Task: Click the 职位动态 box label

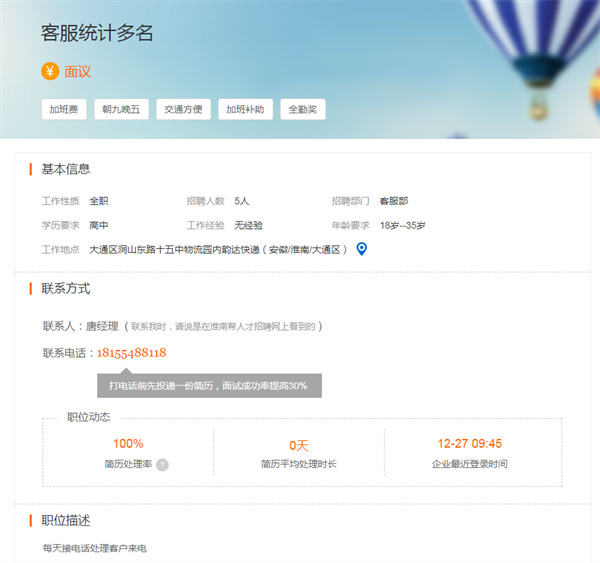Action: (x=88, y=417)
